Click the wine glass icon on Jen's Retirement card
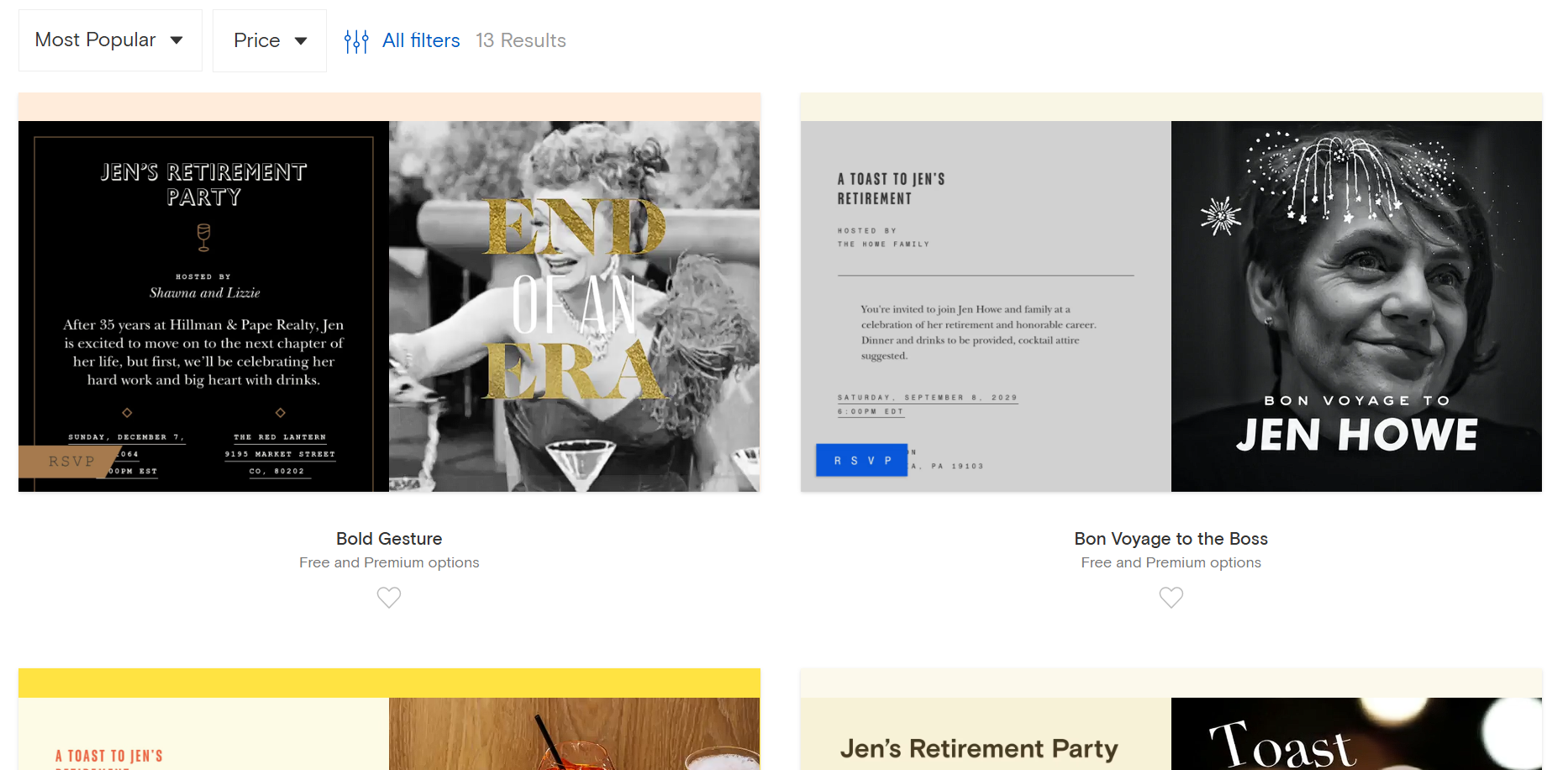This screenshot has height=770, width=1568. (203, 239)
